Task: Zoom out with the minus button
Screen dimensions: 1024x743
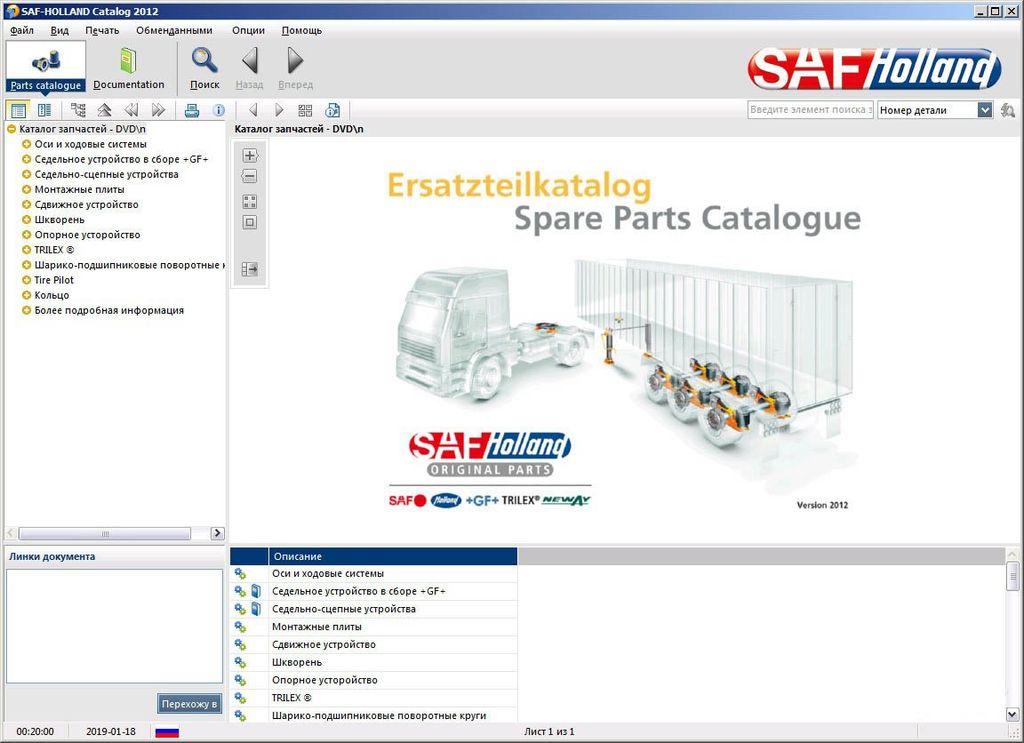Action: [250, 176]
